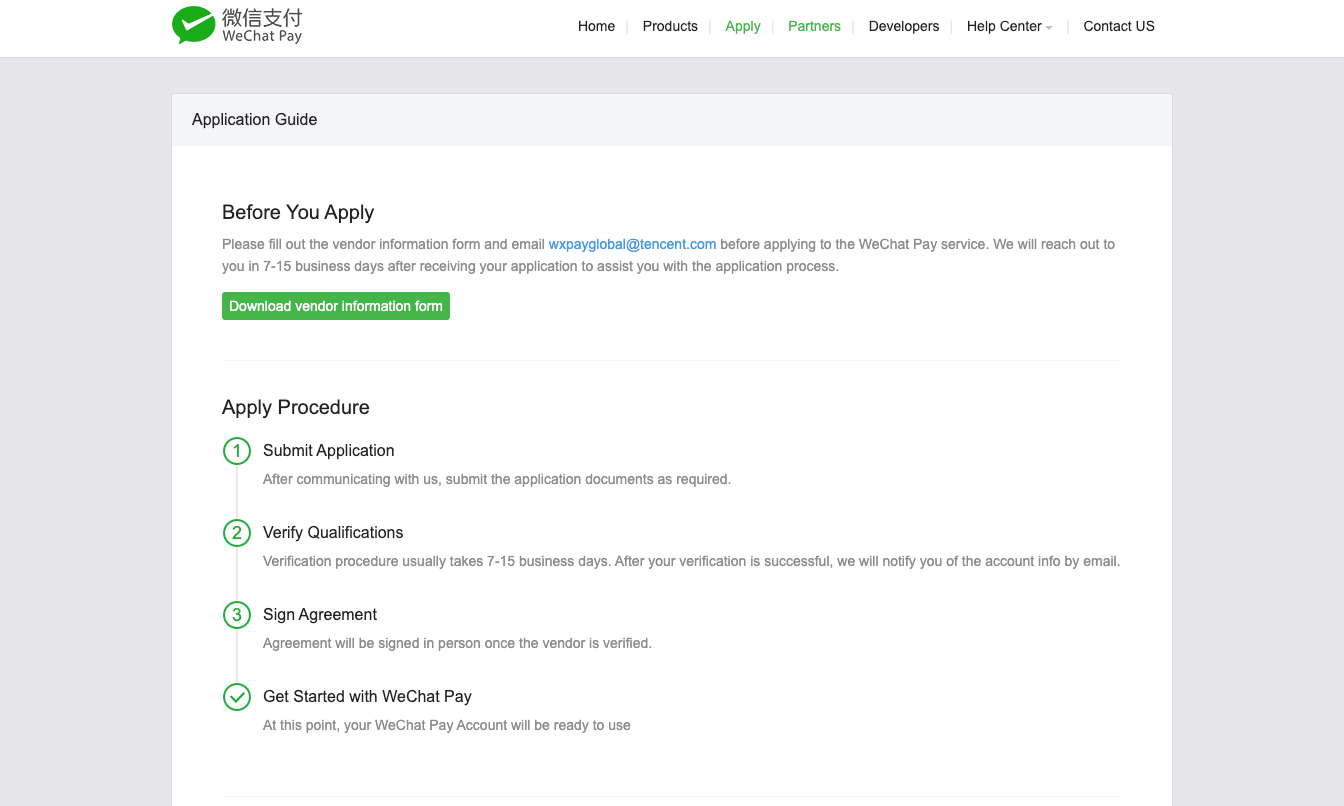Screen dimensions: 1344x806
Task: Select the Verify Qualifications step title
Action: [333, 533]
